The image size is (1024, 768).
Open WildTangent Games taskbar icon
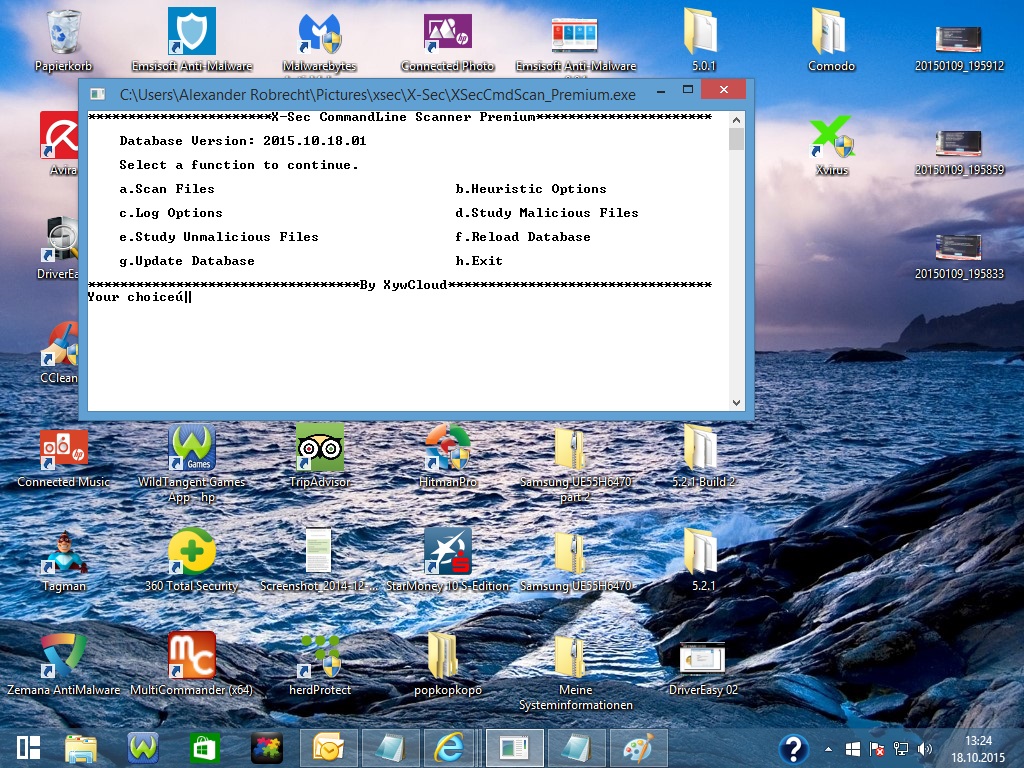click(x=143, y=748)
